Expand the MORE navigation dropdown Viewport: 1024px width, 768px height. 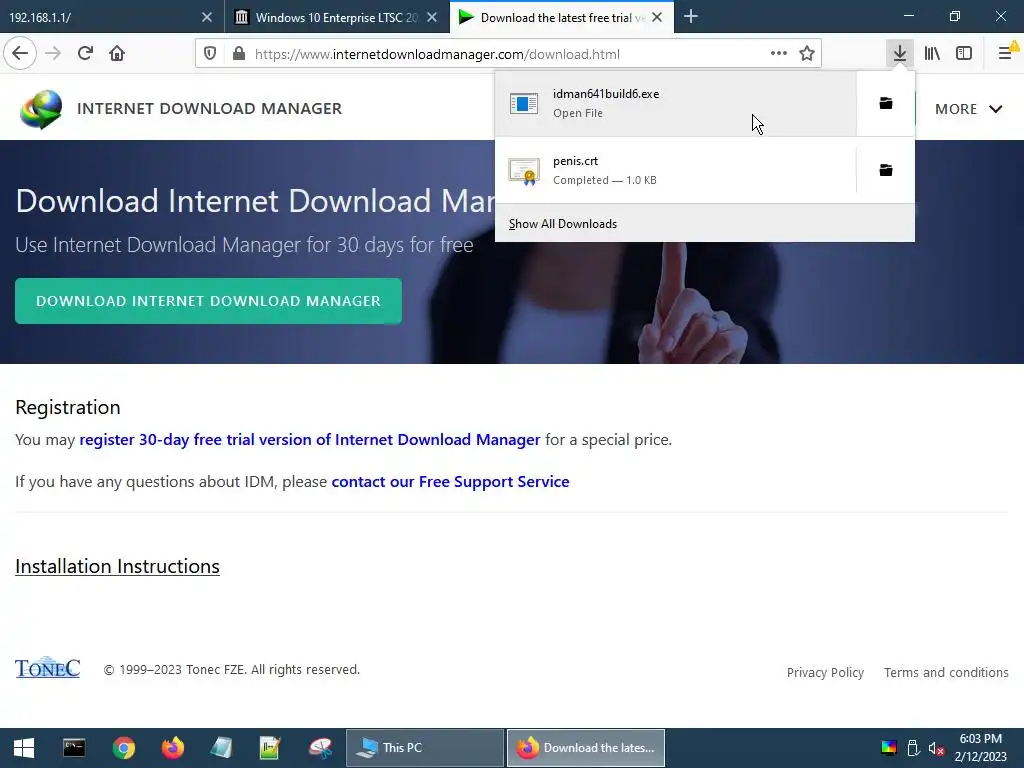968,109
